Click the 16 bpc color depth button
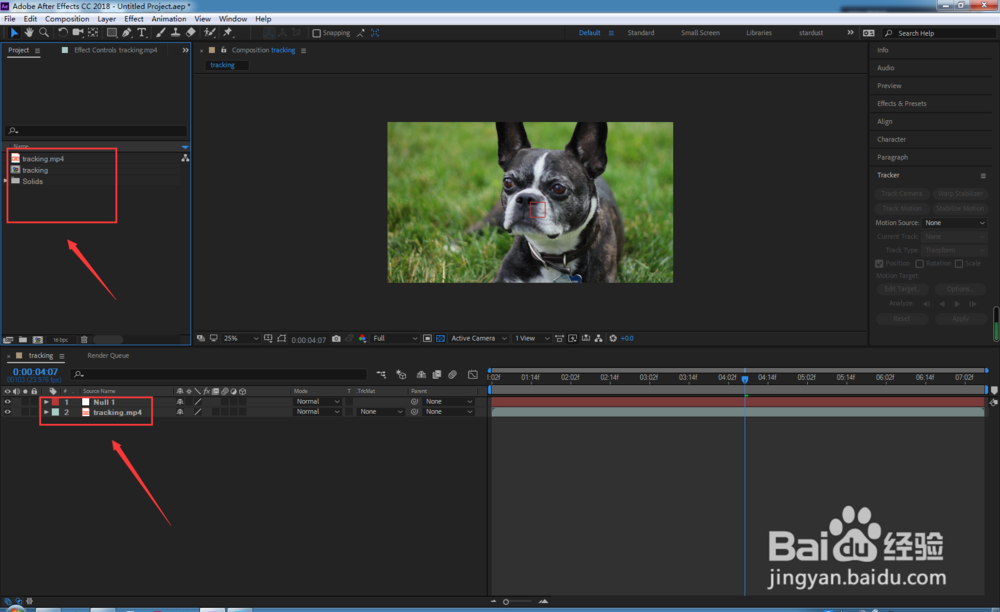This screenshot has width=1000, height=612. coord(61,340)
